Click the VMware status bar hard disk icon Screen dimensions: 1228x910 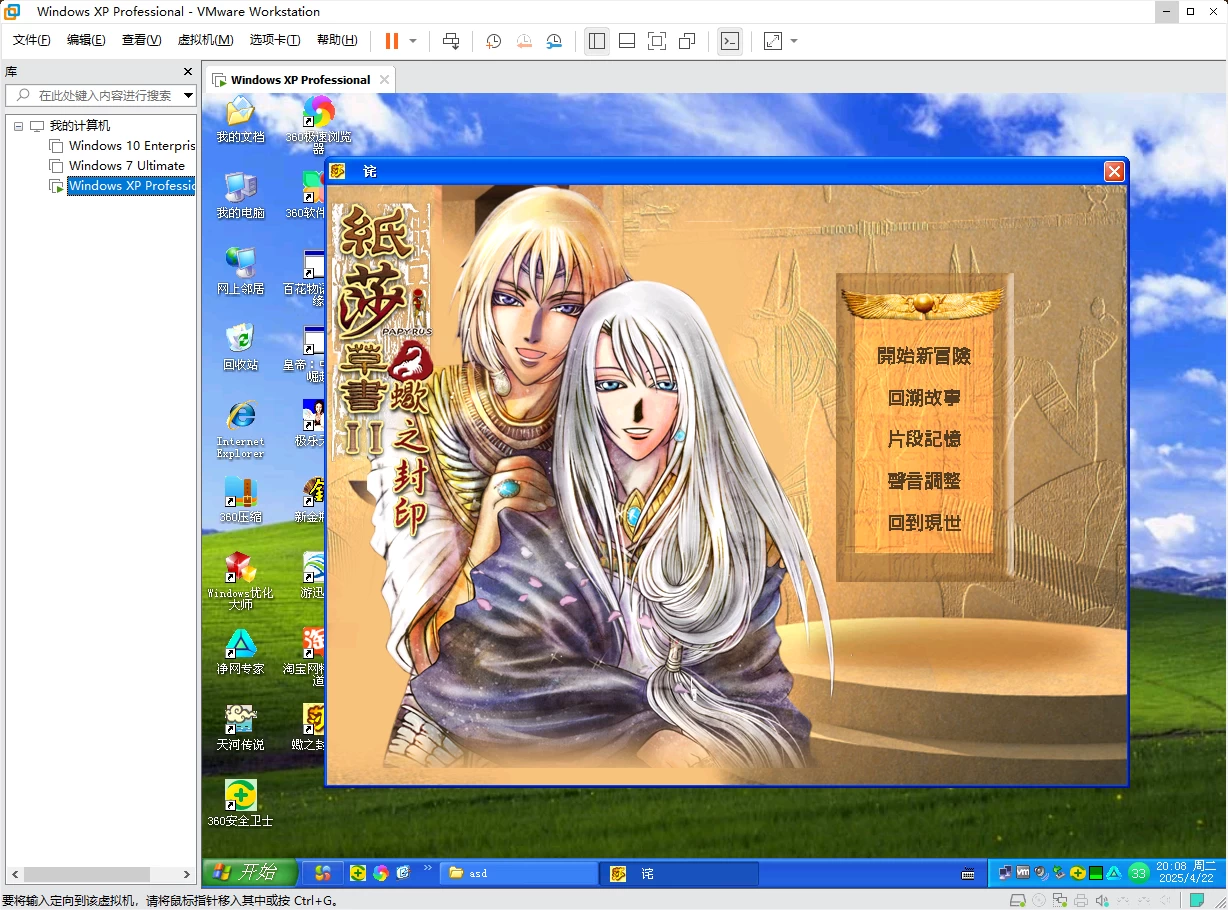[1020, 900]
